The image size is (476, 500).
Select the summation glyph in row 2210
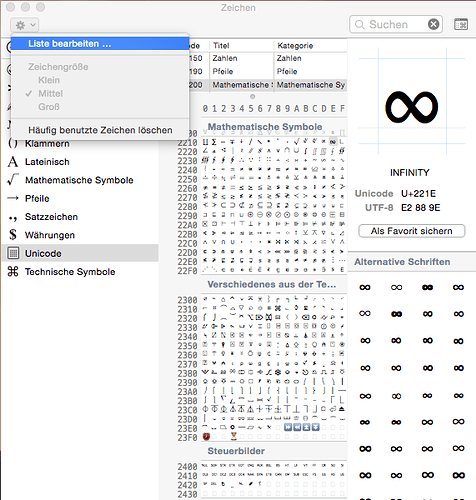[214, 142]
